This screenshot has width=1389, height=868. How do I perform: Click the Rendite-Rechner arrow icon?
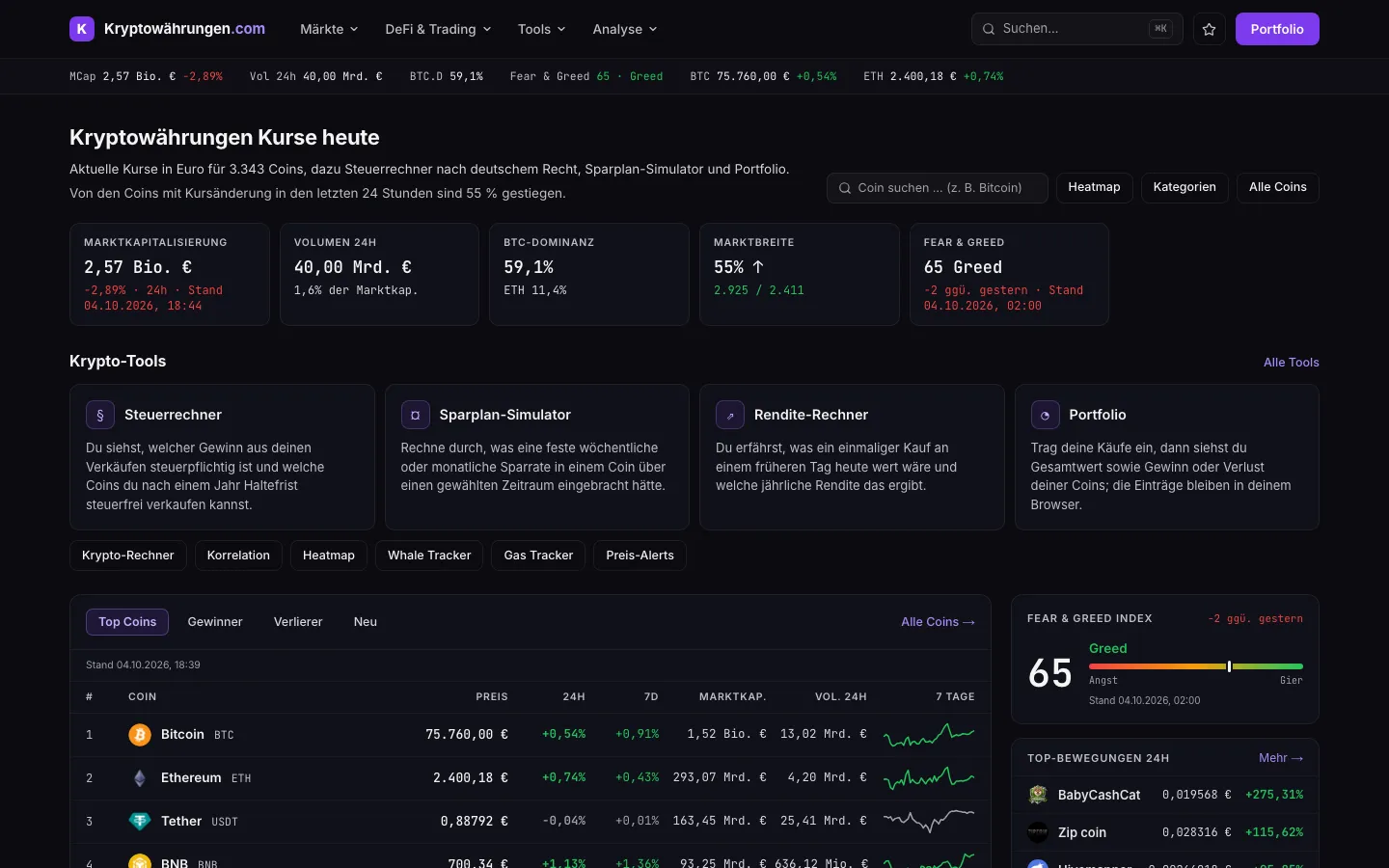(730, 415)
